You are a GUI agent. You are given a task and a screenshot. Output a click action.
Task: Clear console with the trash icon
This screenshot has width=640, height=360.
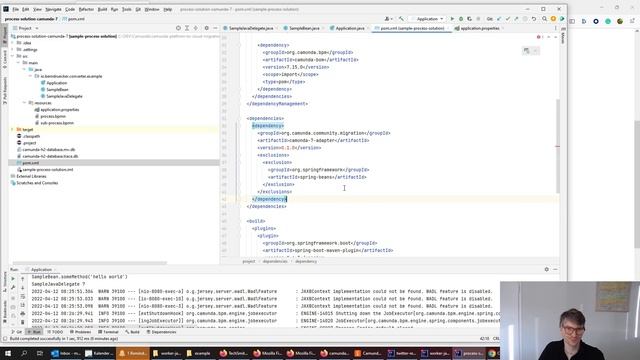(x=22, y=322)
